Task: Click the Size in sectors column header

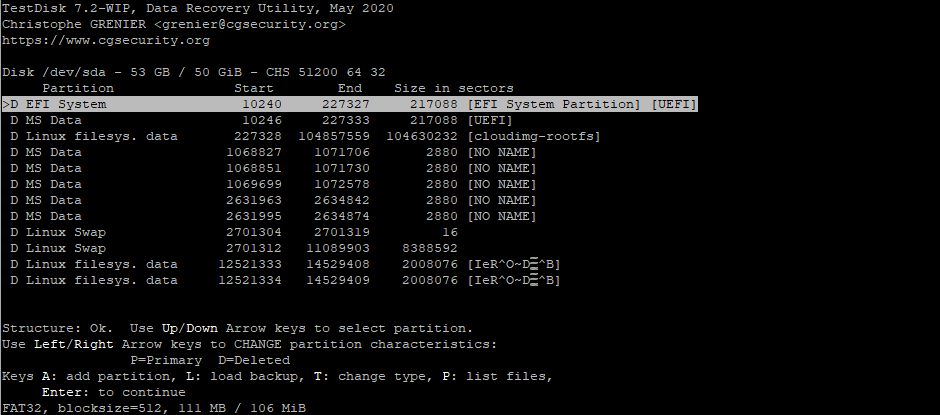Action: coord(454,88)
